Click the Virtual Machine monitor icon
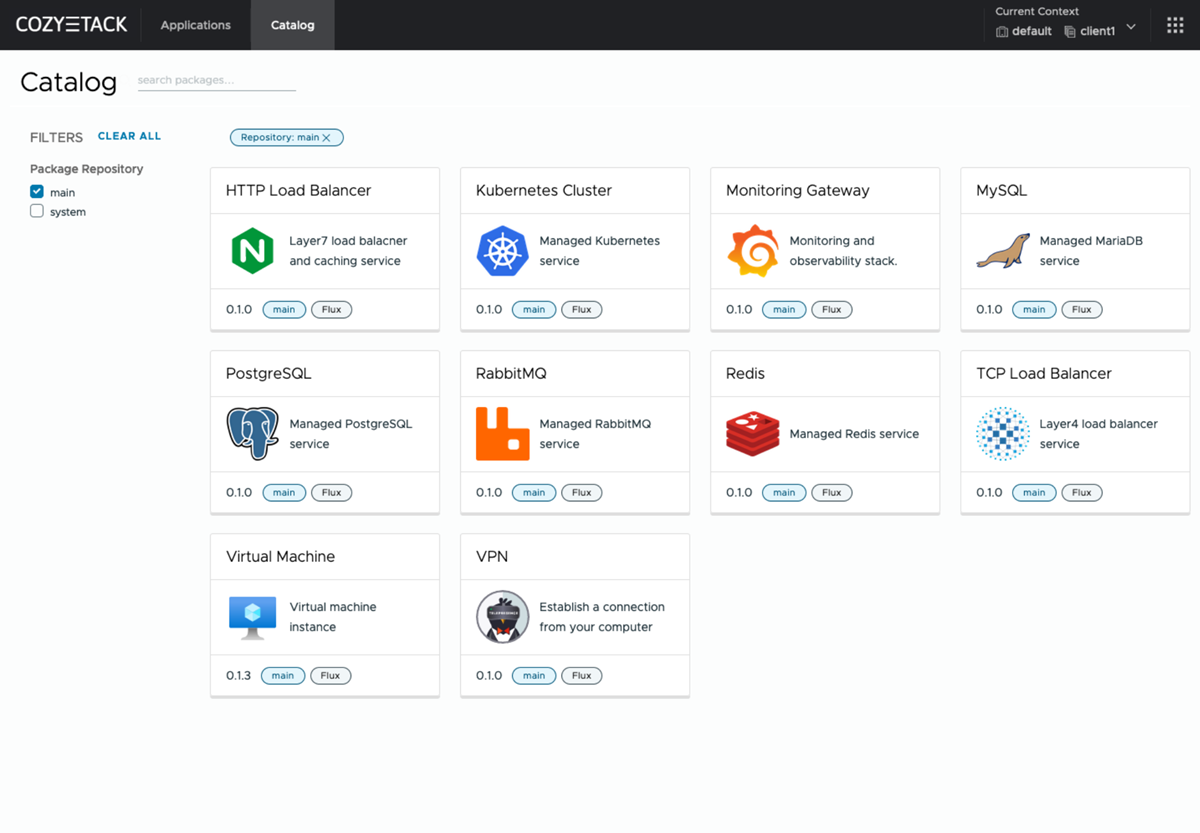This screenshot has height=833, width=1200. pos(252,617)
